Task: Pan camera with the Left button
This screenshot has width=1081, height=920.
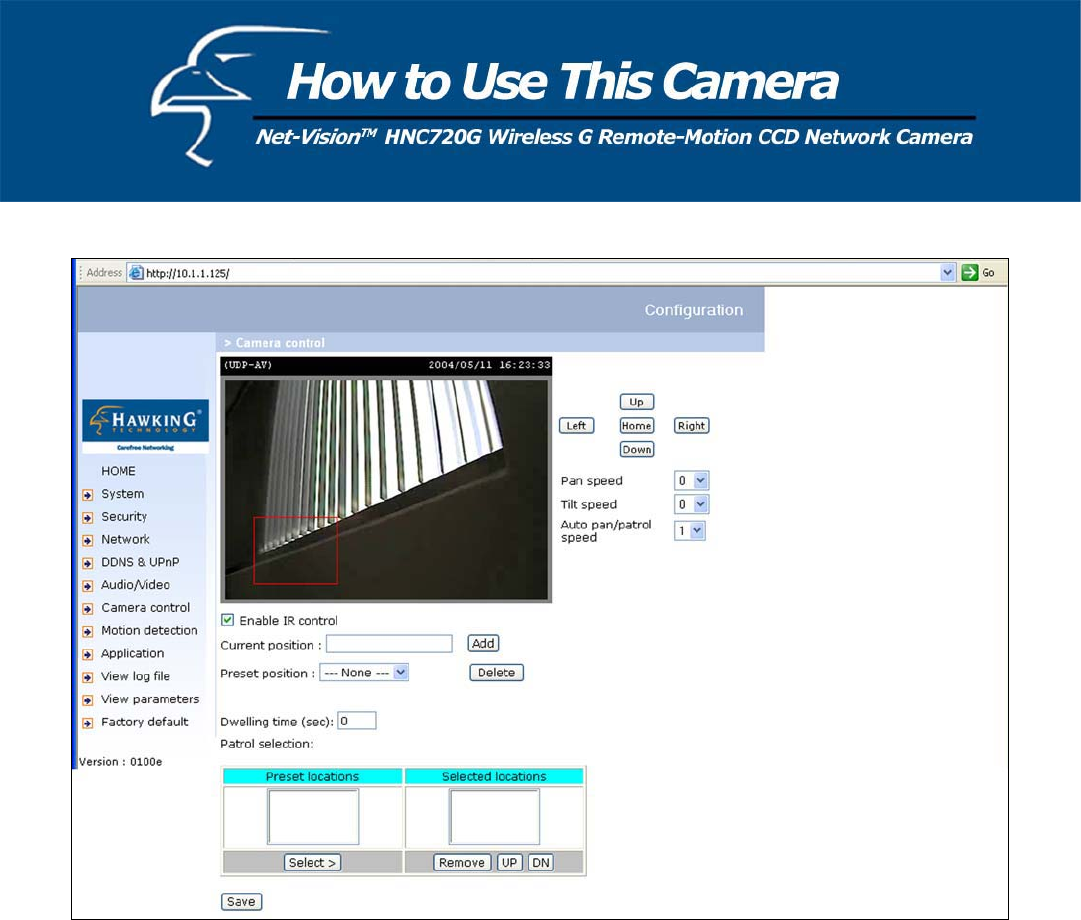Action: pos(576,426)
